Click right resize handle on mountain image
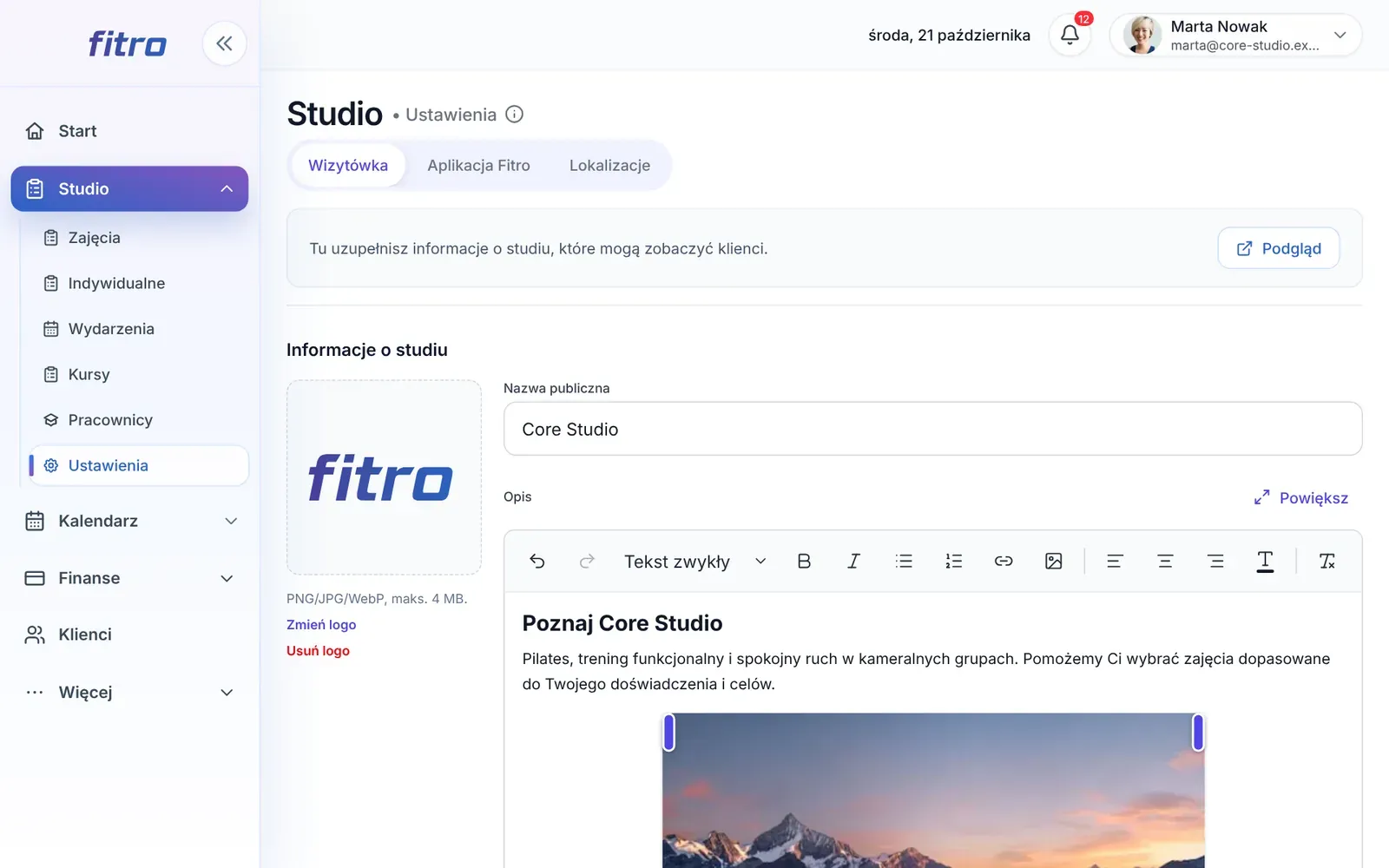Image resolution: width=1389 pixels, height=868 pixels. coord(1198,733)
